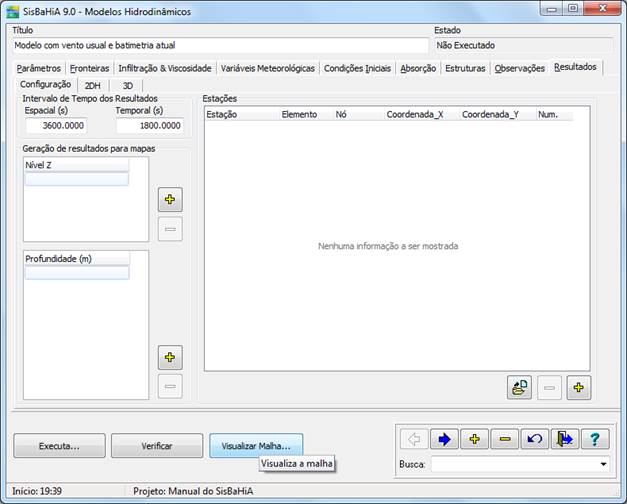This screenshot has height=504, width=627.
Task: Select the Configuração sub-tab
Action: pos(45,84)
